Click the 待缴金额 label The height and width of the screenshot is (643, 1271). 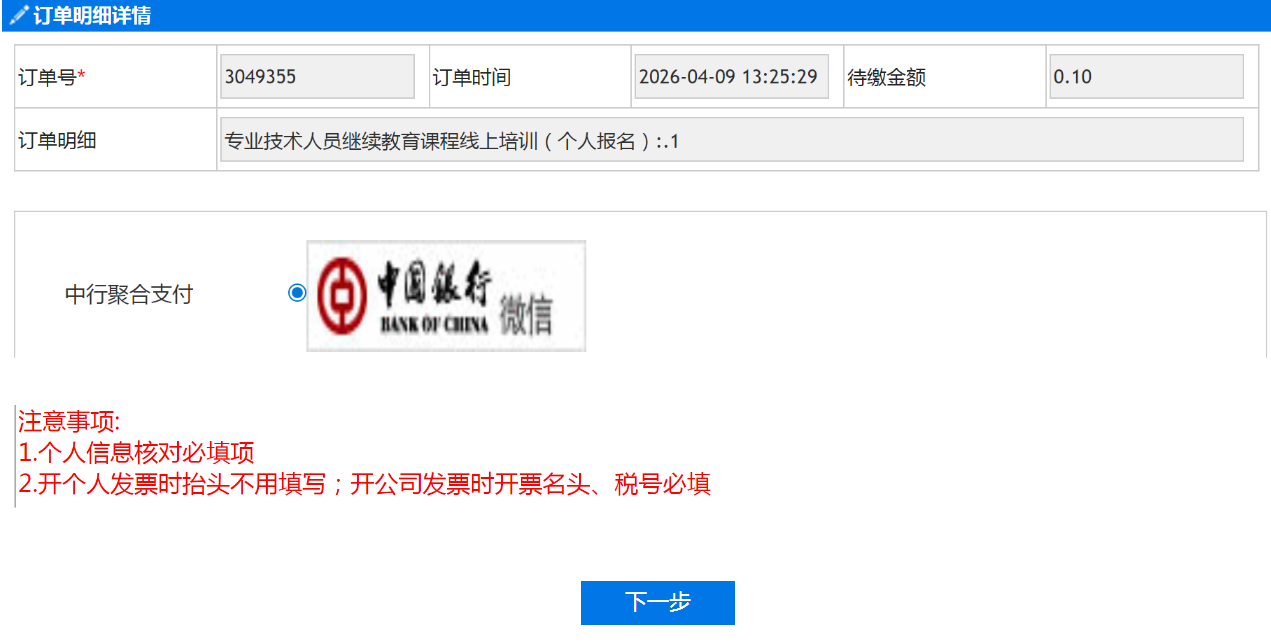click(887, 77)
